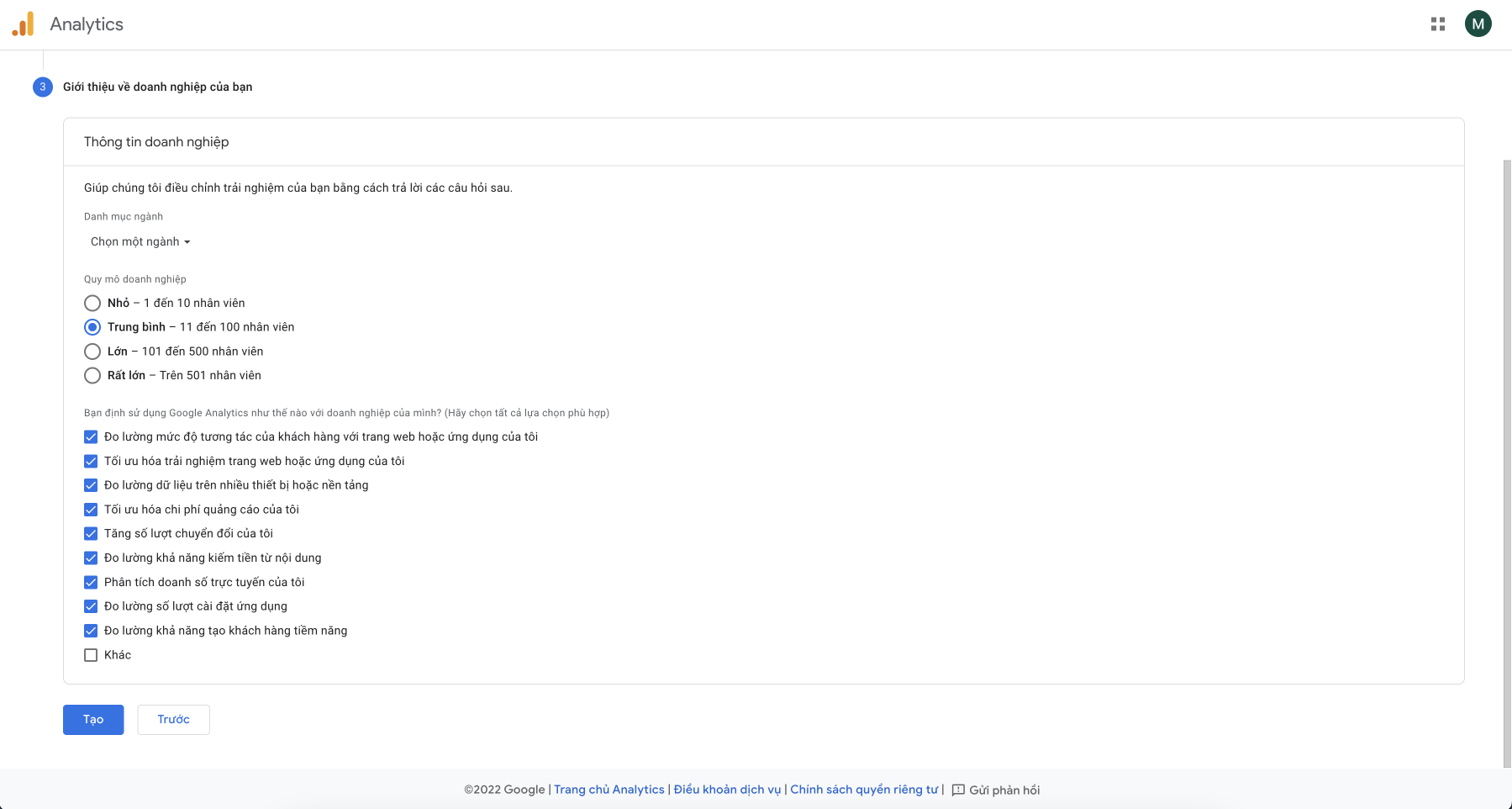Viewport: 1512px width, 809px height.
Task: Open the Chọn một ngành dropdown
Action: point(140,242)
